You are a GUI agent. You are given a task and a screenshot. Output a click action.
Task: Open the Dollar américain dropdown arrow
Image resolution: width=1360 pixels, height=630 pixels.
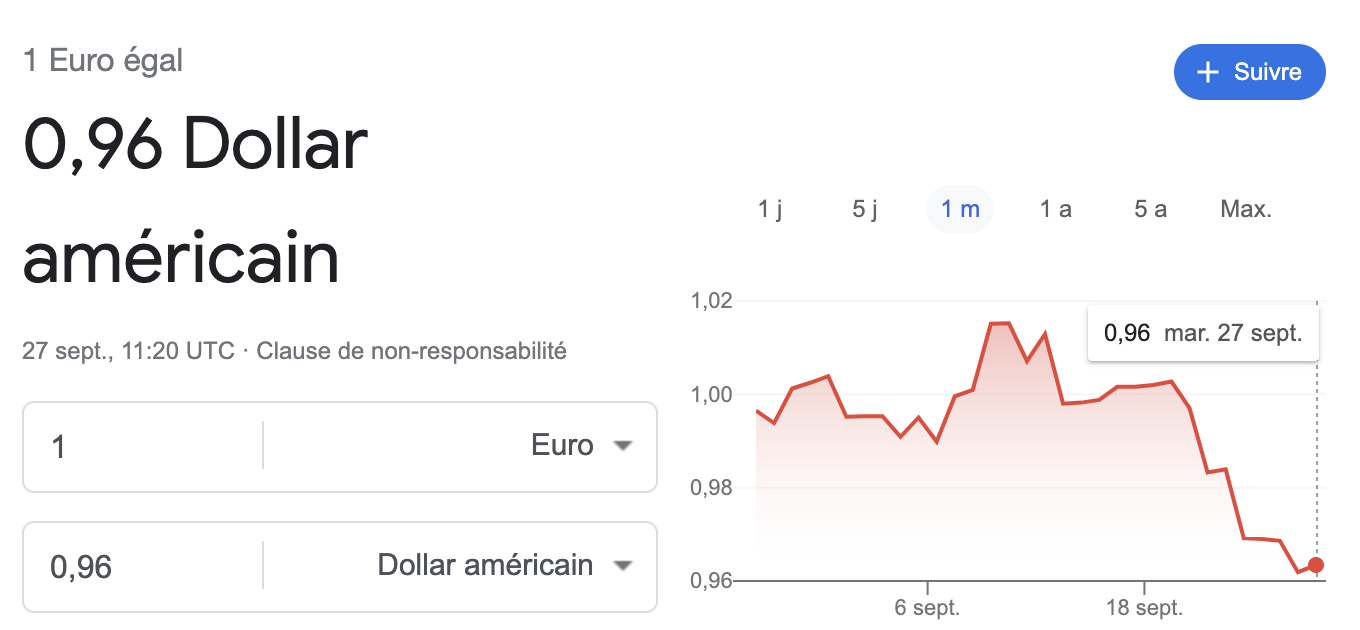click(623, 566)
